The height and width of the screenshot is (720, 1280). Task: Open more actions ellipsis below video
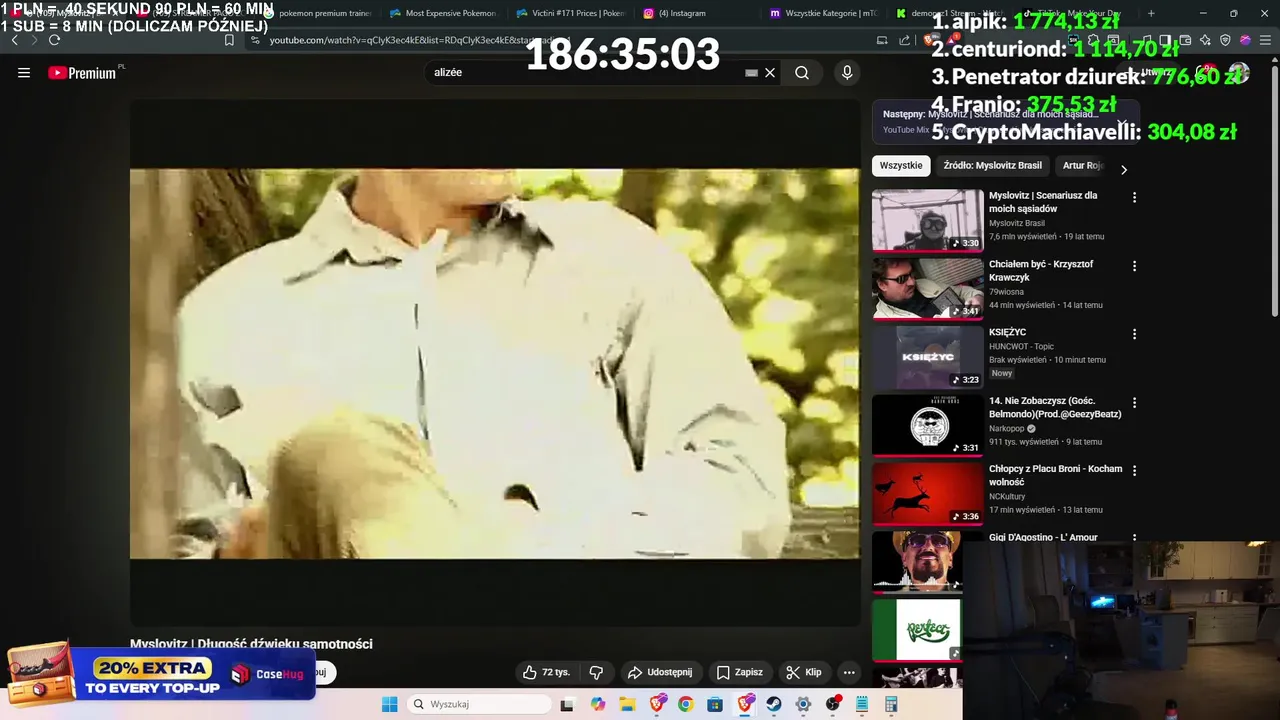pyautogui.click(x=849, y=672)
